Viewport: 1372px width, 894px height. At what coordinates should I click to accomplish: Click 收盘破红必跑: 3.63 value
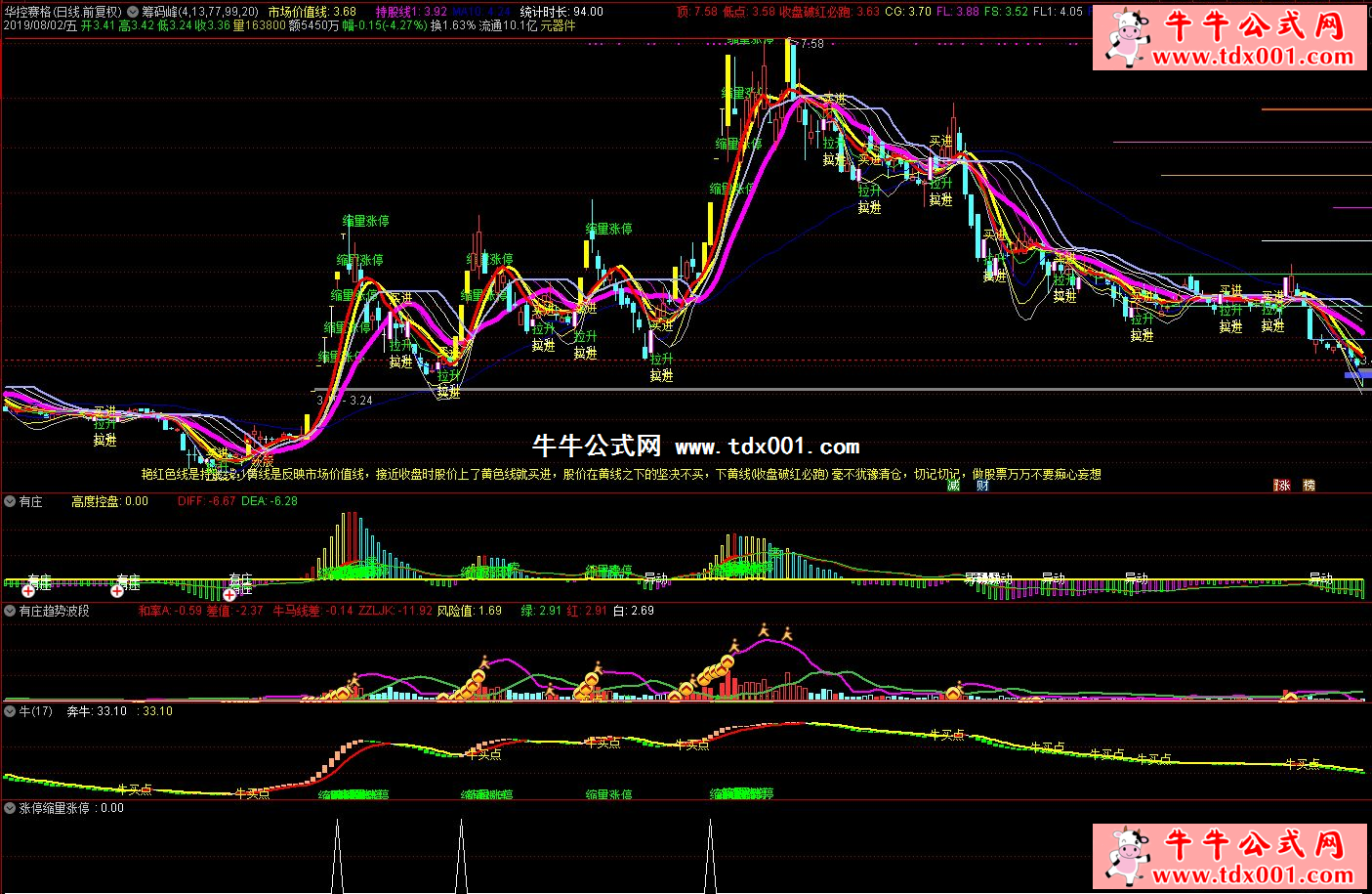click(x=829, y=12)
